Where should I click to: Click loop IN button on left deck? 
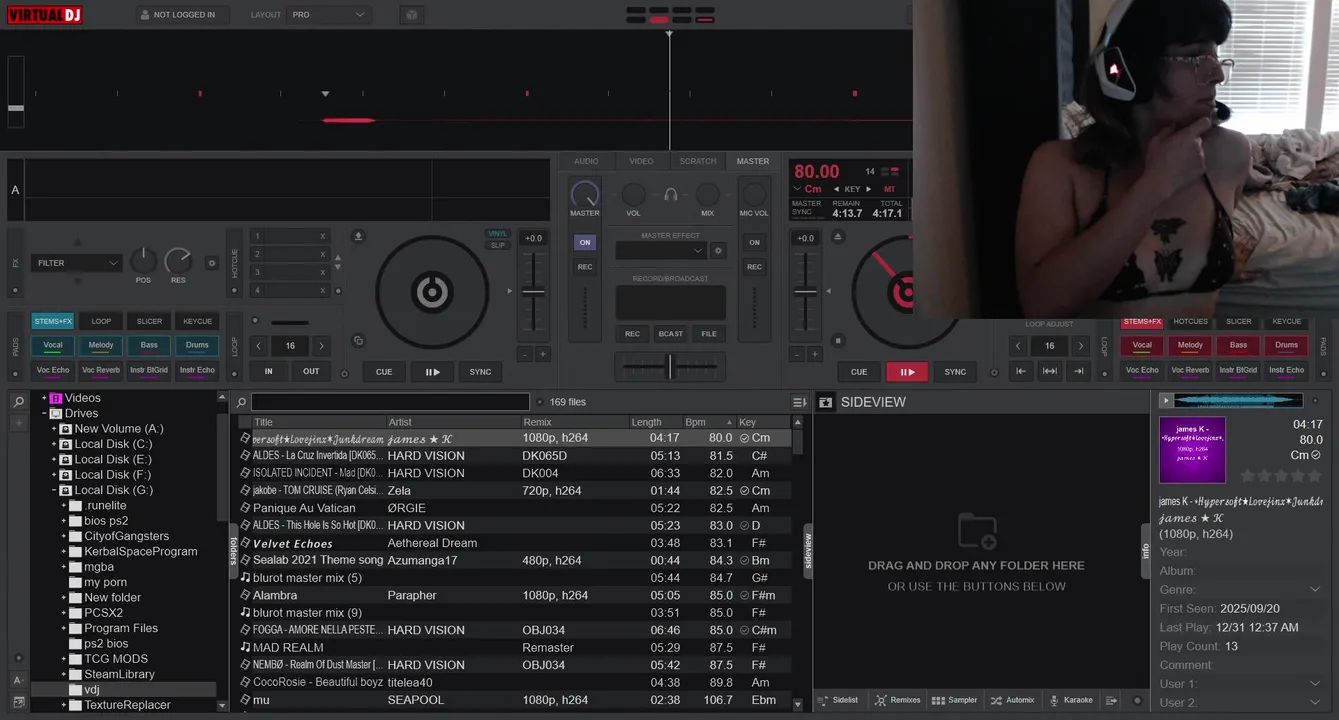tap(268, 371)
